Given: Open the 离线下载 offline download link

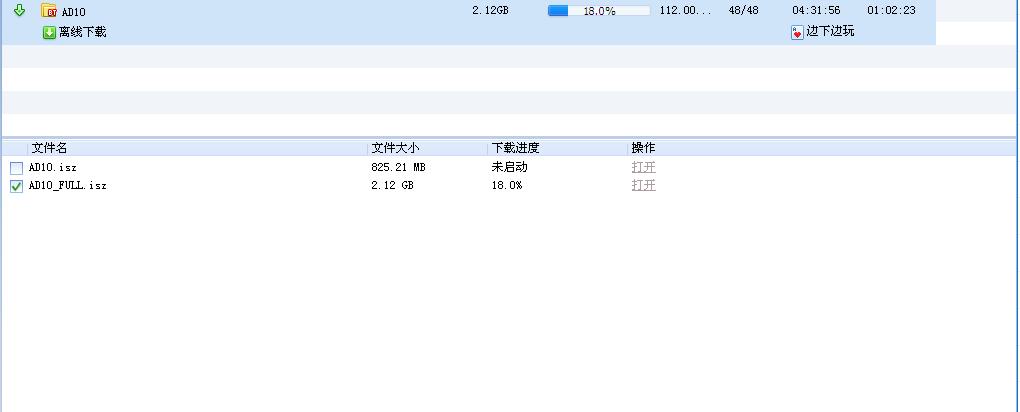Looking at the screenshot, I should tap(83, 32).
